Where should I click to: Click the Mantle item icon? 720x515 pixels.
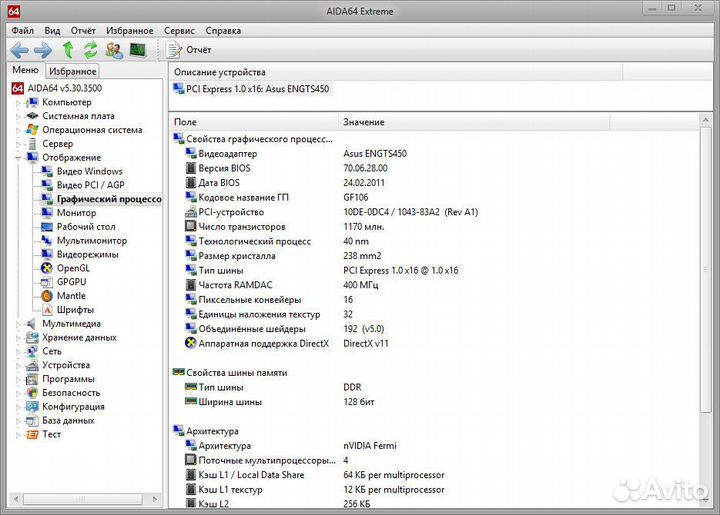47,296
